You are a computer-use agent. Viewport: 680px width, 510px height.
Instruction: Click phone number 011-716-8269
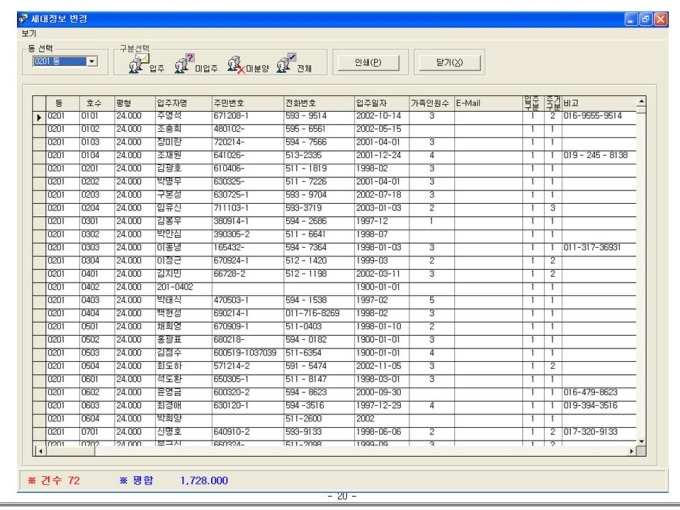(319, 313)
